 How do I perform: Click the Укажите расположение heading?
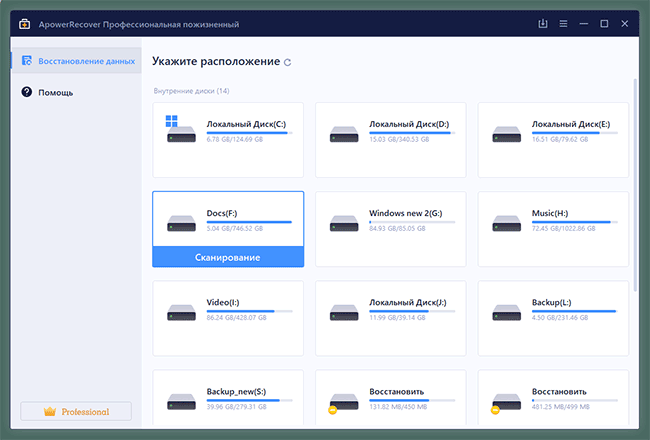(x=216, y=61)
